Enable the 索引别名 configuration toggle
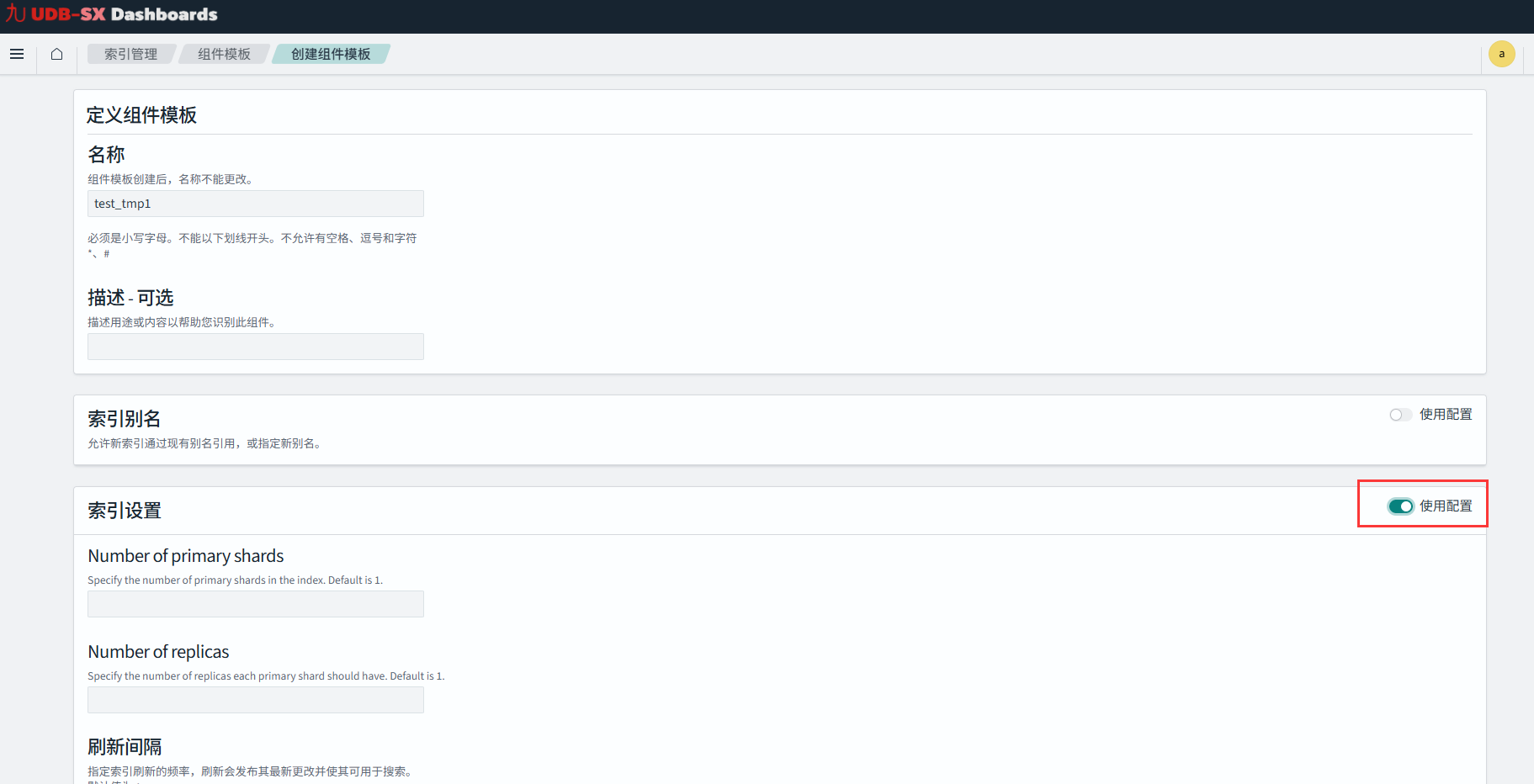This screenshot has width=1534, height=784. [x=1400, y=415]
